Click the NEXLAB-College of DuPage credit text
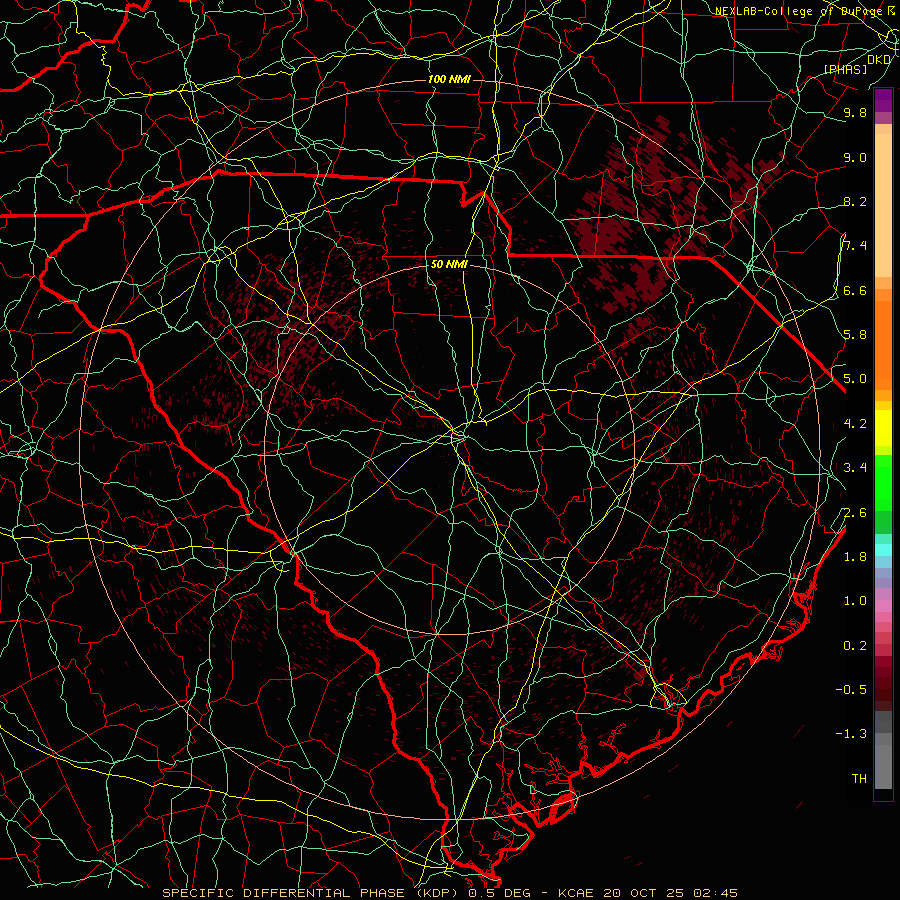900x900 pixels. click(798, 11)
